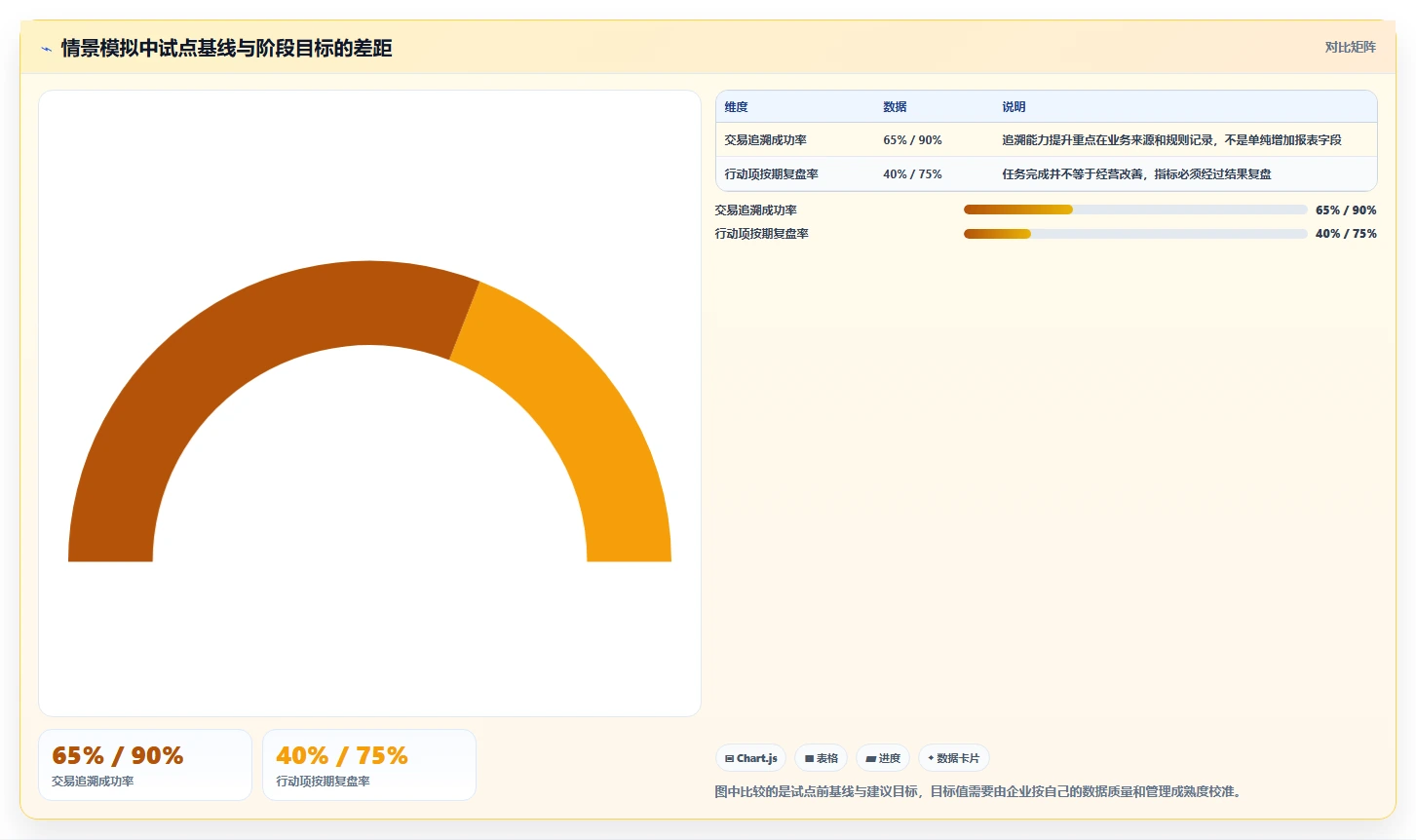Image resolution: width=1416 pixels, height=840 pixels.
Task: Select the 行动项按期复盘率 table cell
Action: click(x=771, y=174)
